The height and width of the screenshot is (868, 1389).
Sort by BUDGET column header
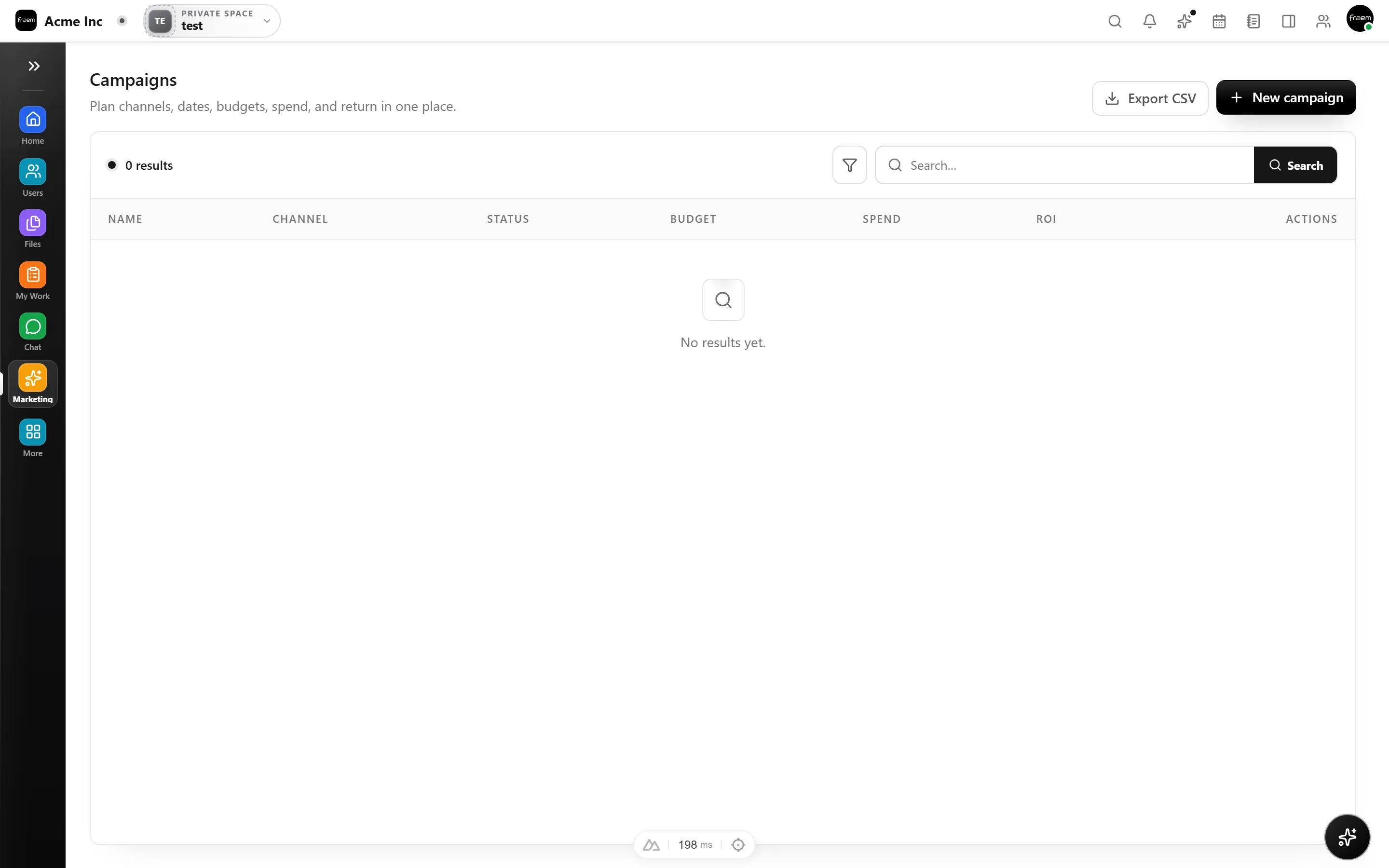coord(694,219)
